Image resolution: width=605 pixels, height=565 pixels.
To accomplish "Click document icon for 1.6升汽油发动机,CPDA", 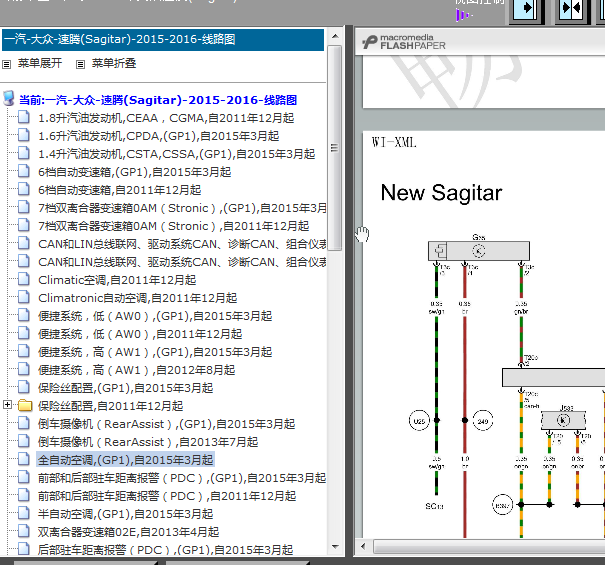I will point(24,135).
